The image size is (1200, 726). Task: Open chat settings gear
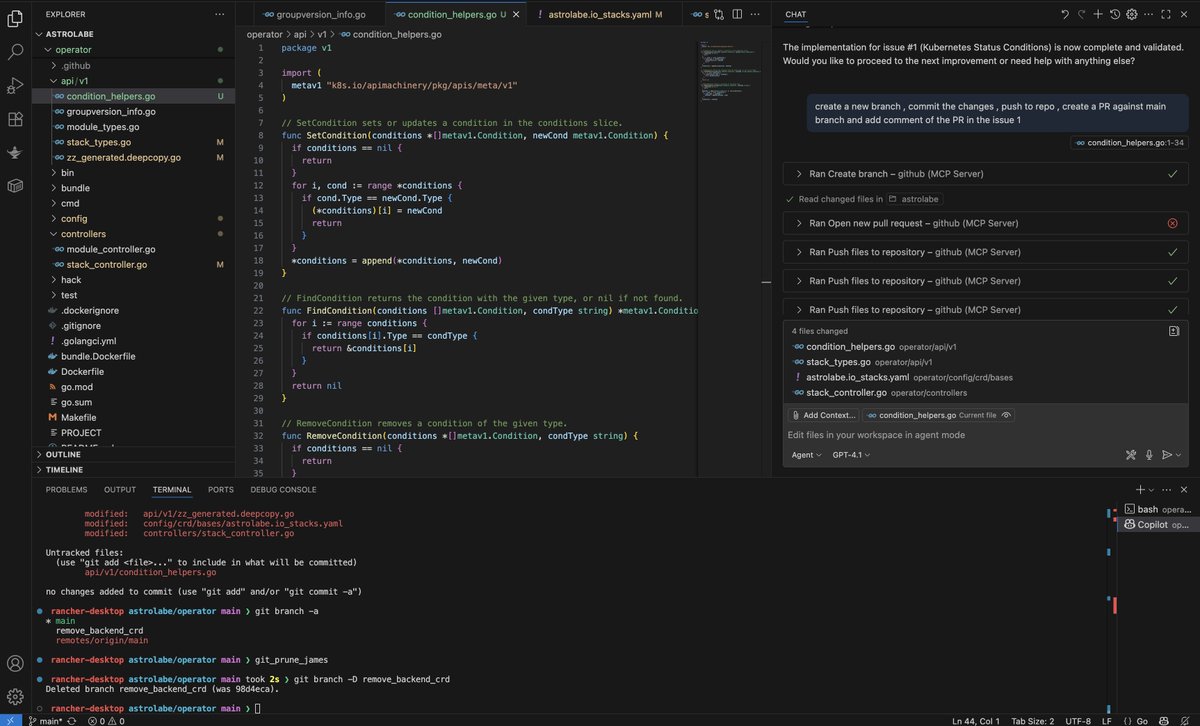point(1132,14)
